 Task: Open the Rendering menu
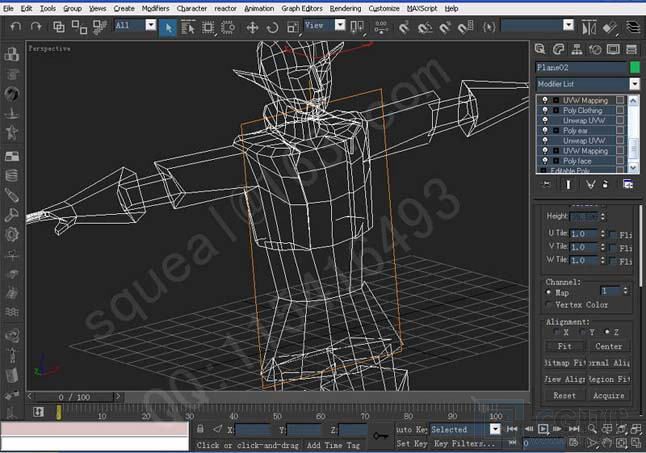coord(345,8)
